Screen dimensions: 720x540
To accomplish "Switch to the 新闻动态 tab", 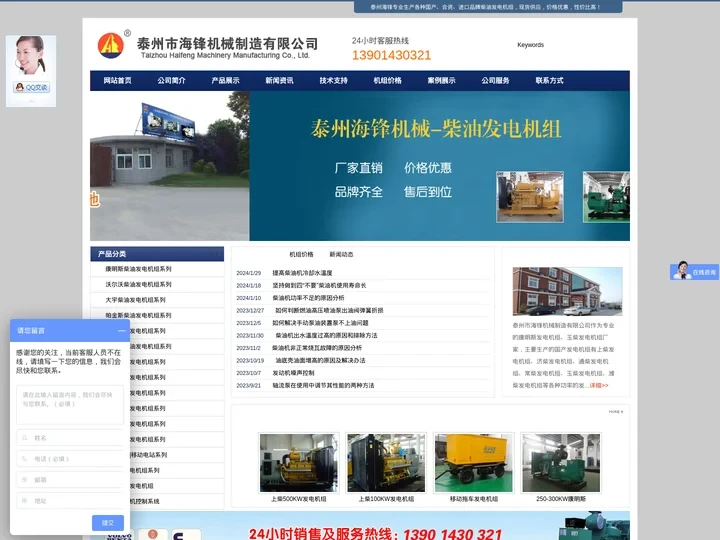I will coord(341,255).
